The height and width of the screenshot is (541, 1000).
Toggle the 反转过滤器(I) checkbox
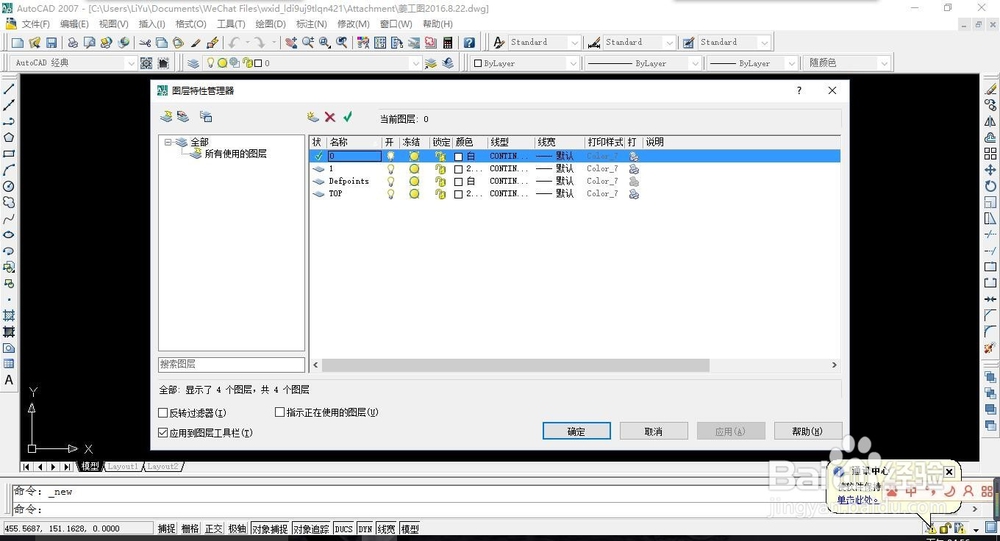pos(163,413)
